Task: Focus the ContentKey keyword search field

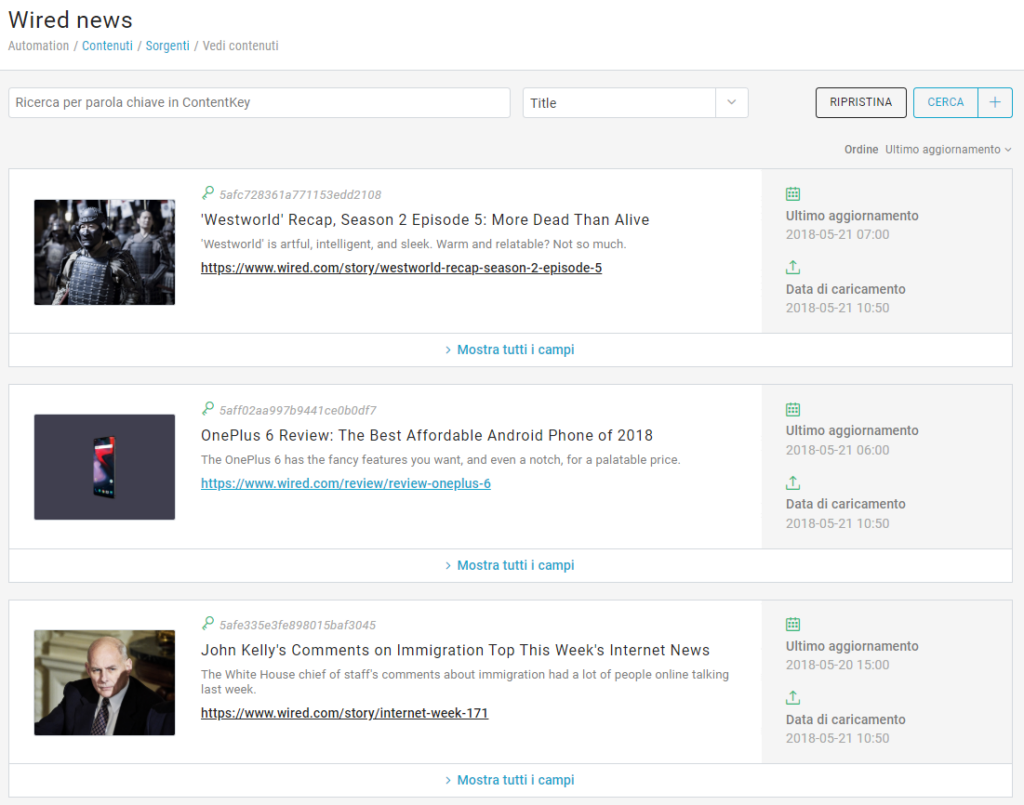Action: pyautogui.click(x=259, y=103)
